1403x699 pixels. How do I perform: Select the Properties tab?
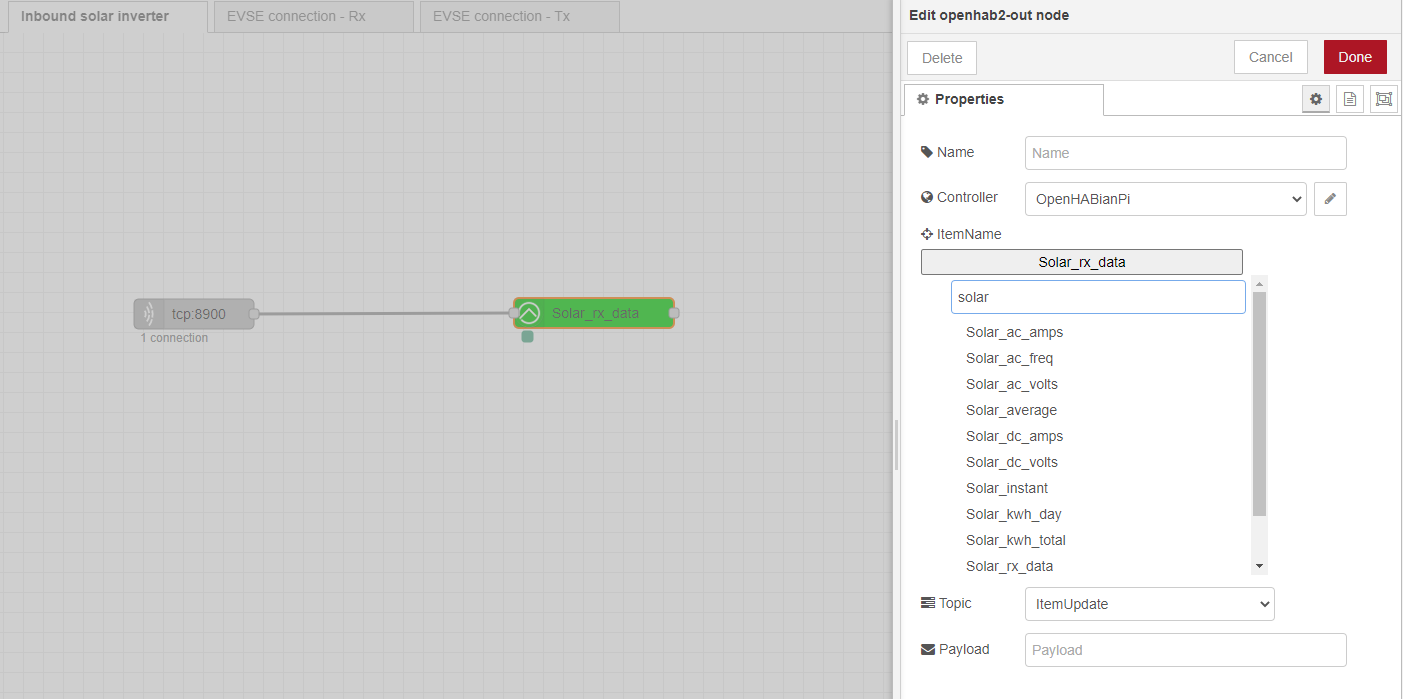click(1004, 99)
